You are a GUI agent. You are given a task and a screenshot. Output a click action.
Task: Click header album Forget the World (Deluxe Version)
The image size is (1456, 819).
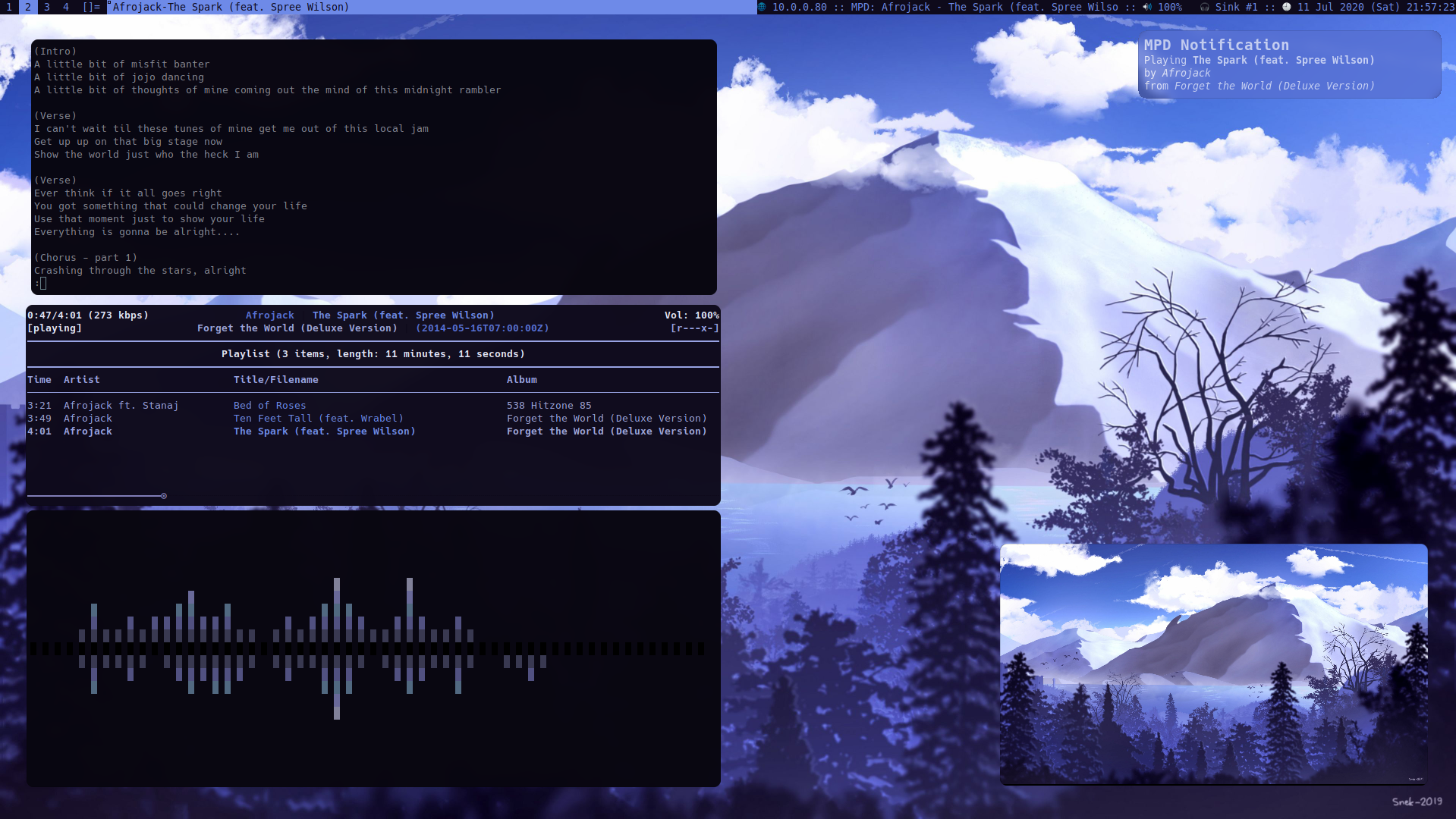(x=297, y=328)
